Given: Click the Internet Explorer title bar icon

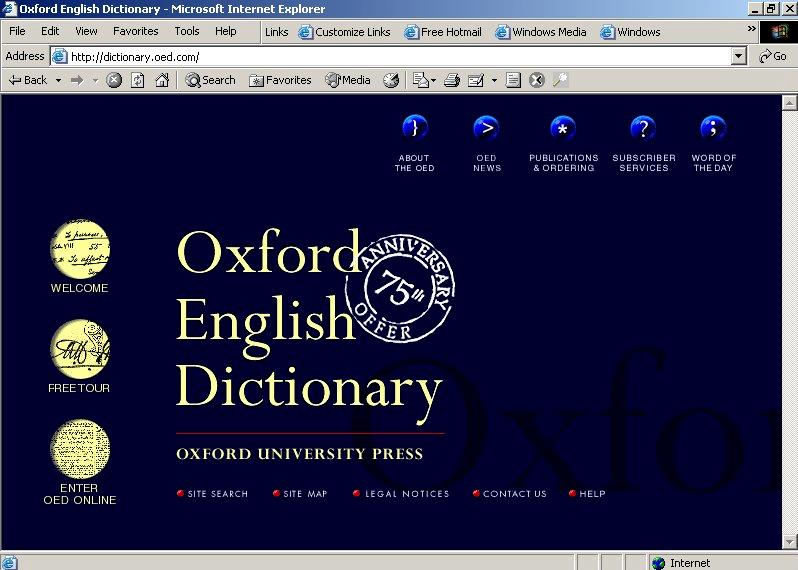Looking at the screenshot, I should (x=10, y=9).
